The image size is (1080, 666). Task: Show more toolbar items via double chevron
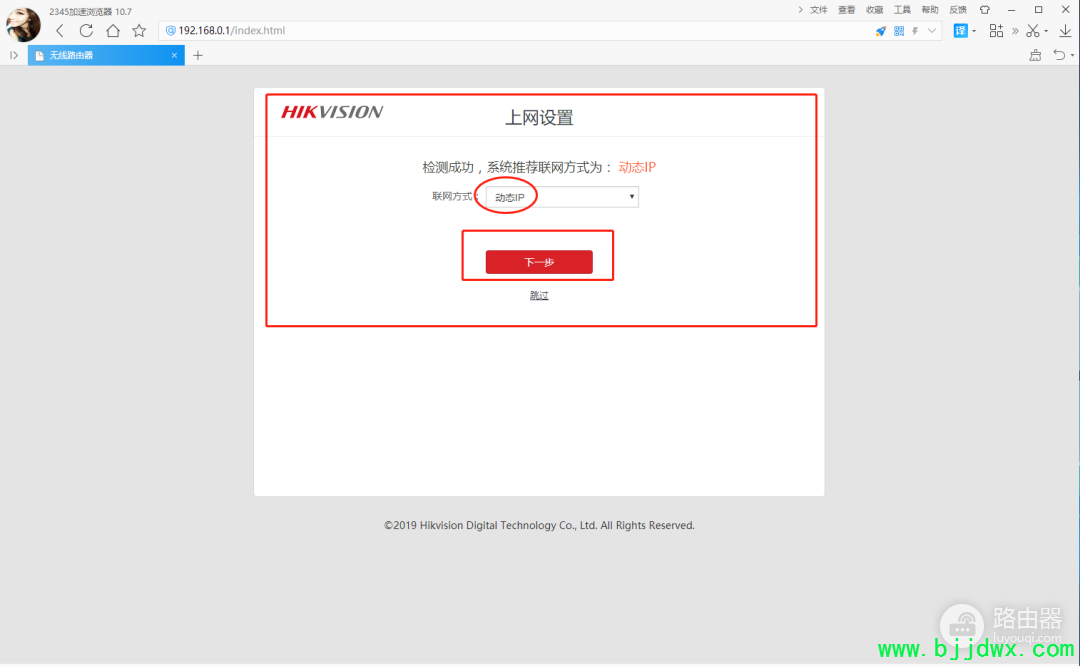pyautogui.click(x=1015, y=31)
